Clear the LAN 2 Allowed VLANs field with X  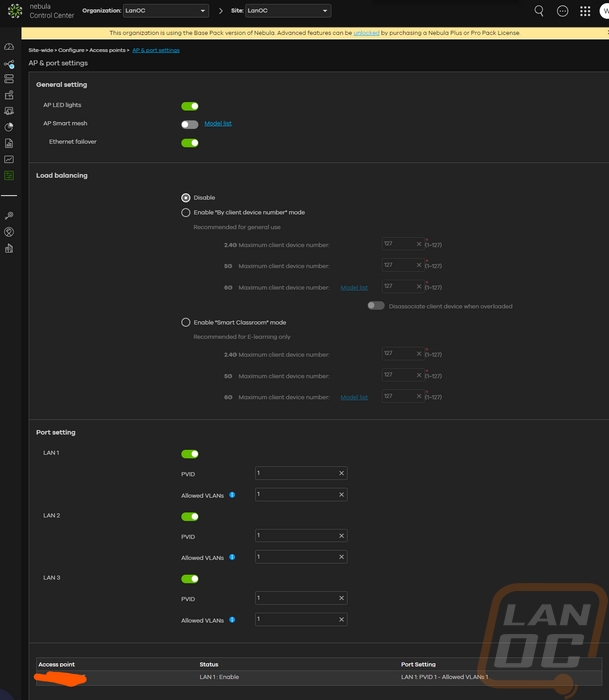tap(342, 557)
